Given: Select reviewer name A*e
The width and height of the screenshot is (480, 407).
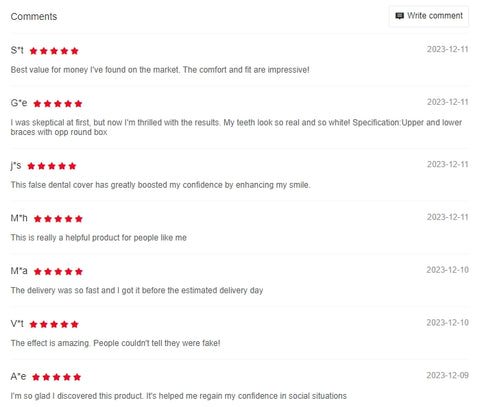Looking at the screenshot, I should (x=18, y=376).
